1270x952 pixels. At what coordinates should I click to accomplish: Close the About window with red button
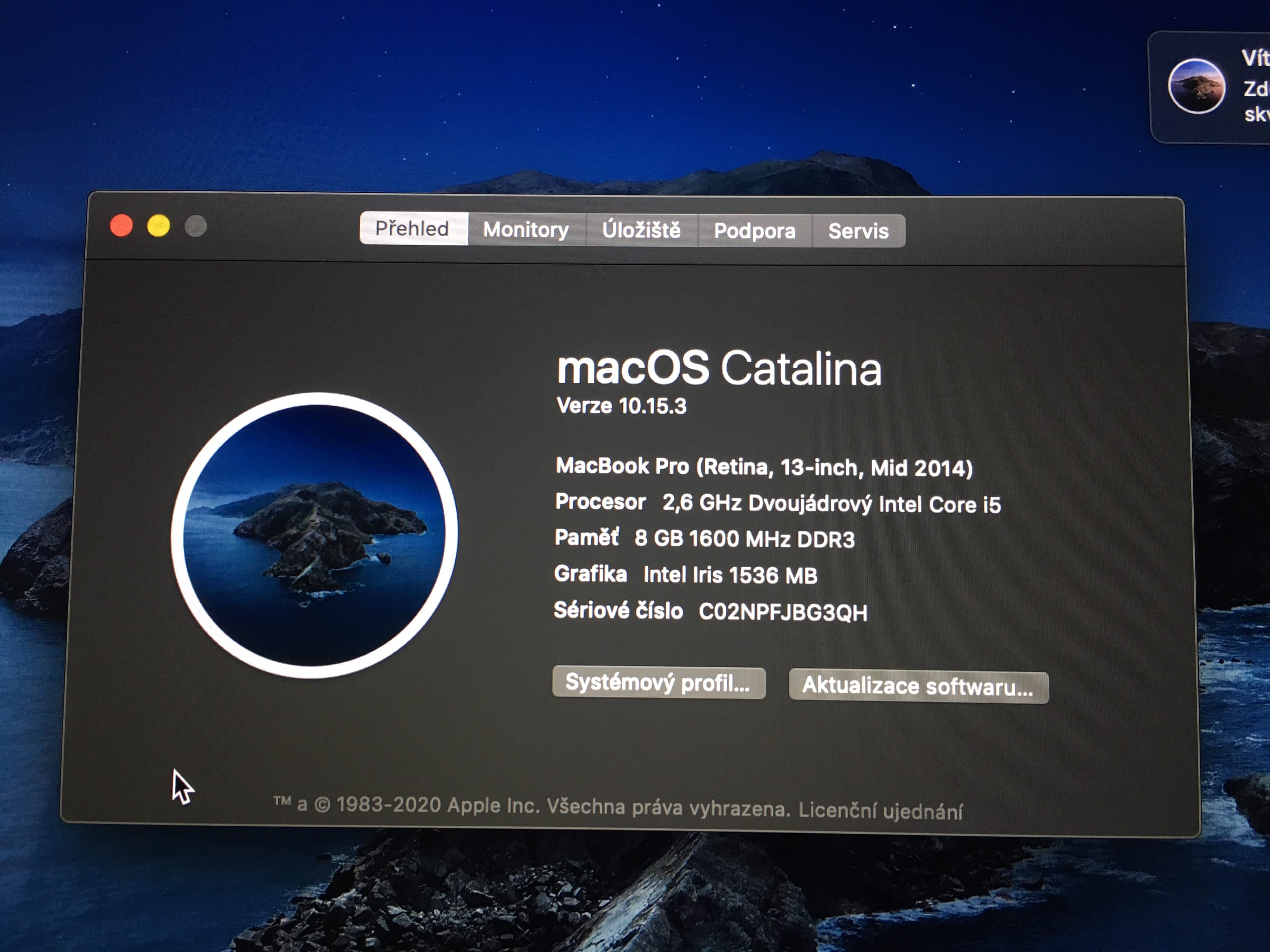pyautogui.click(x=121, y=225)
